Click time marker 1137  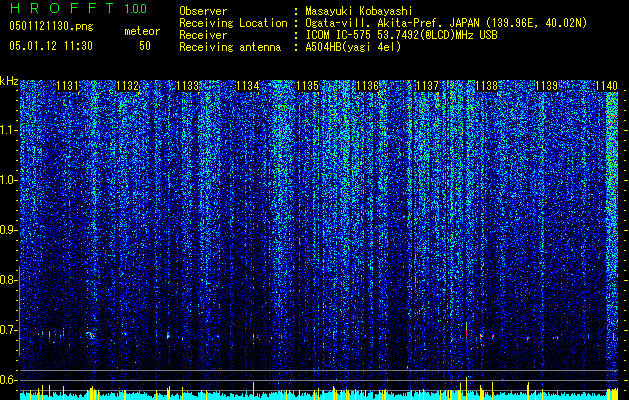pos(427,86)
